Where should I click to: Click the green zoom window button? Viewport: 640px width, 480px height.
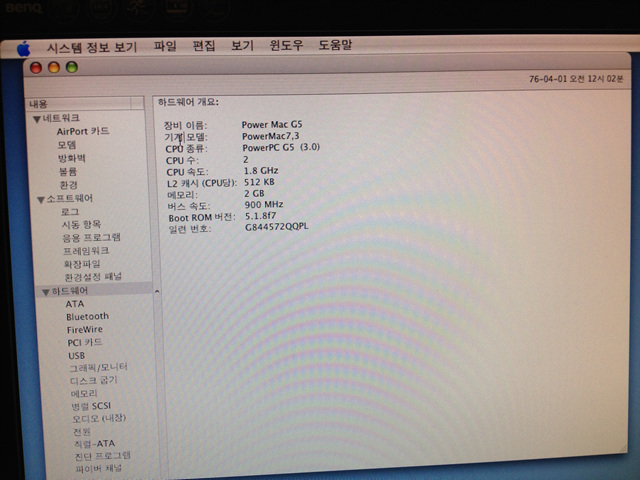pos(71,67)
